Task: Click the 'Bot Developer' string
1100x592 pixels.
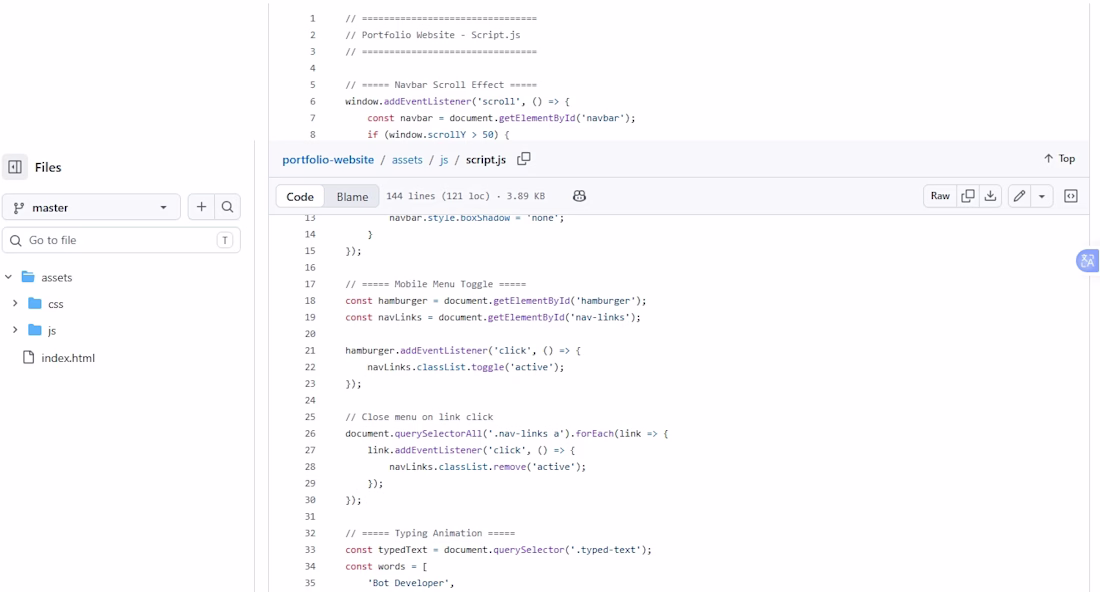Action: (x=410, y=583)
